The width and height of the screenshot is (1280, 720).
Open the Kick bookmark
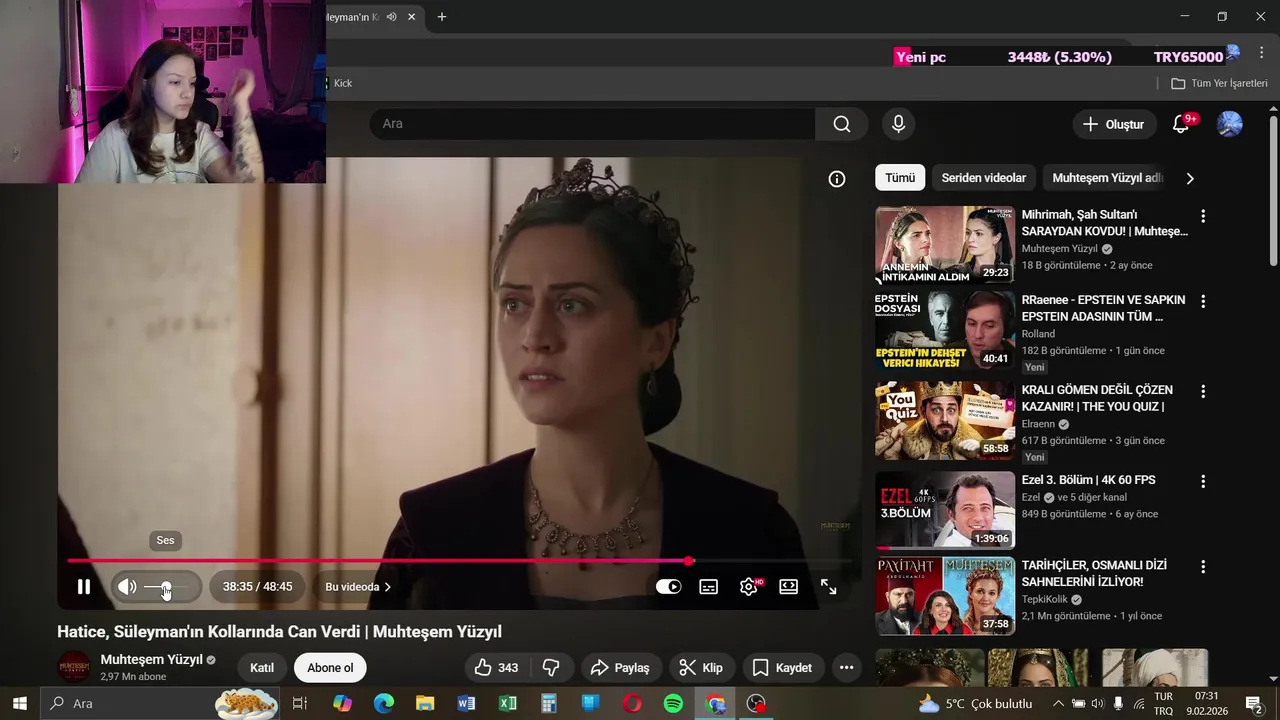(x=343, y=83)
